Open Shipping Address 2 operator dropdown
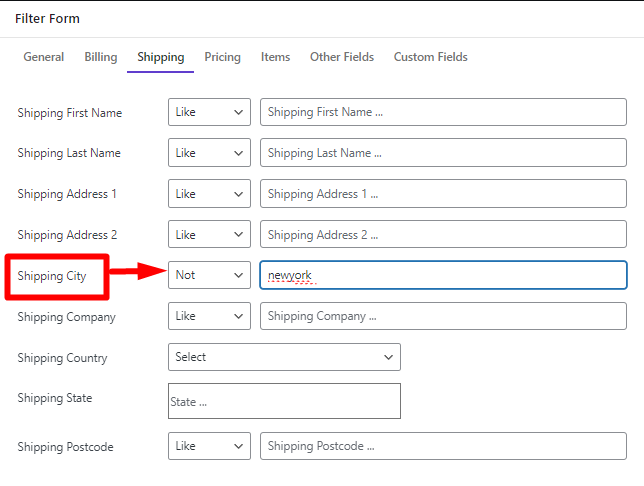Screen dimensions: 644x486 click(x=209, y=234)
